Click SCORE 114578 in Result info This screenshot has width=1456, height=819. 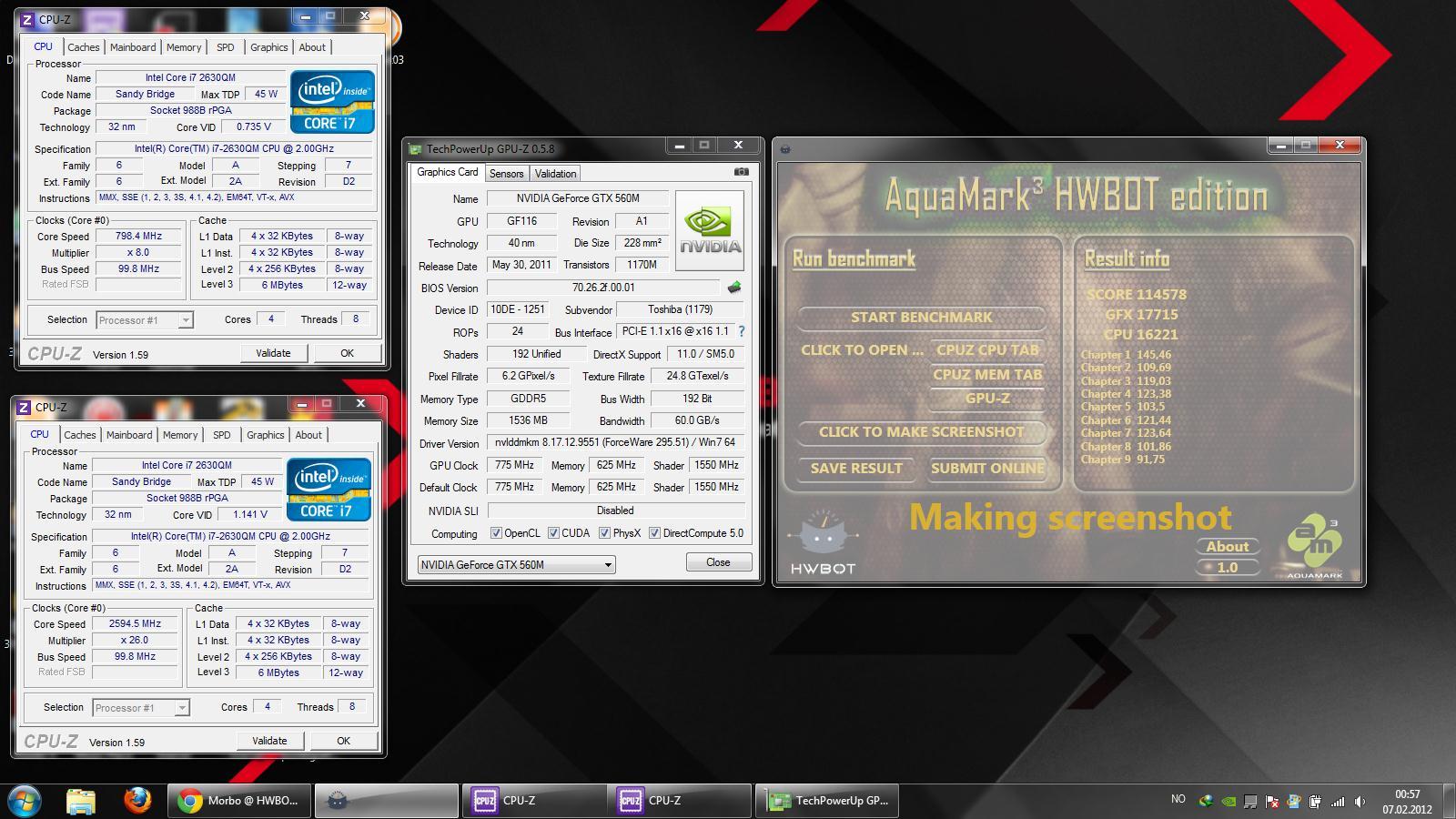(x=1136, y=294)
